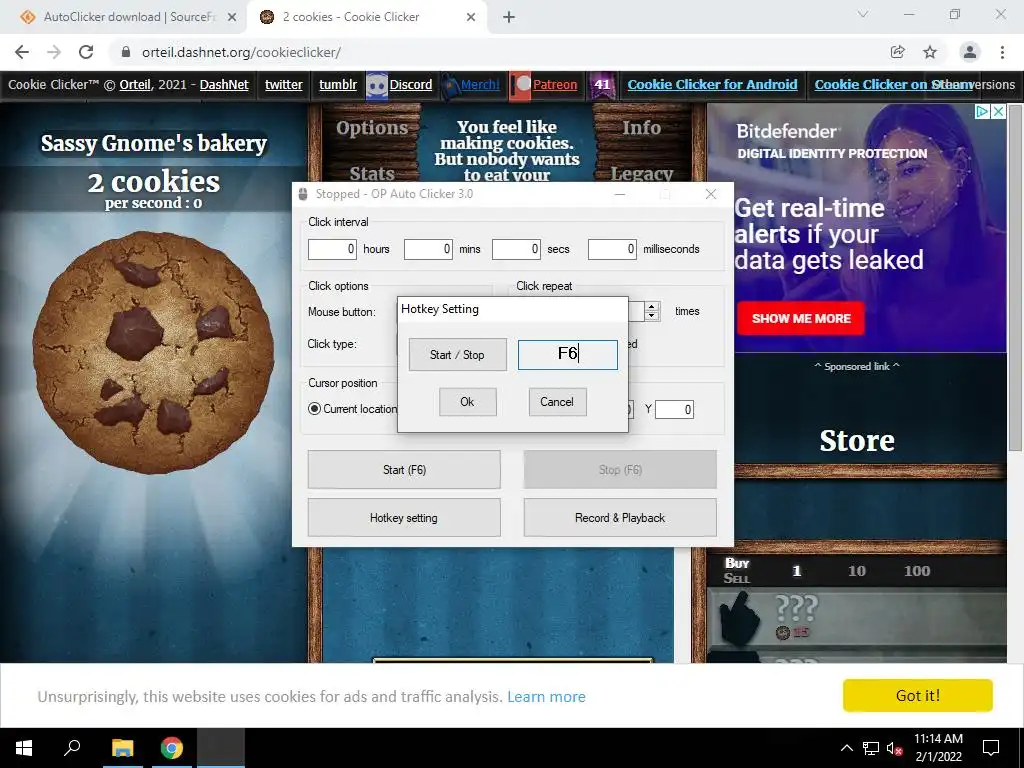
Task: Click the secs interval field
Action: (516, 249)
